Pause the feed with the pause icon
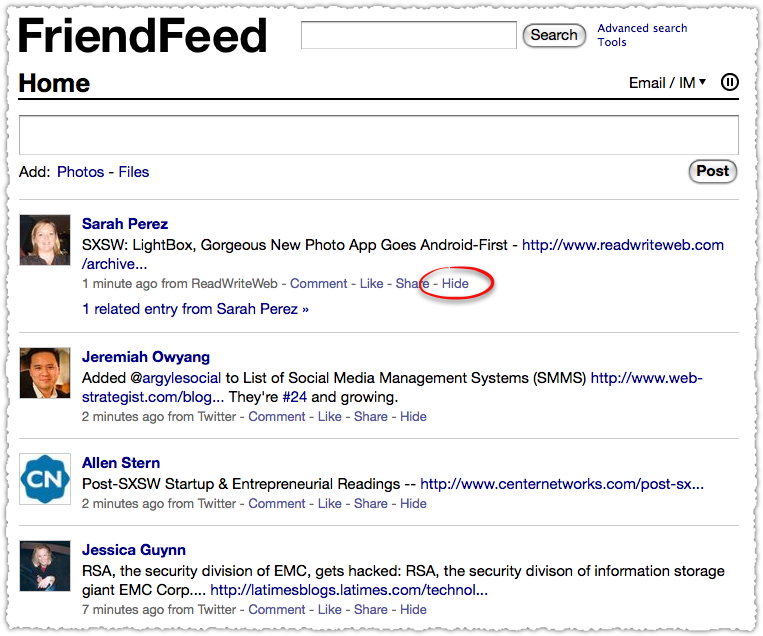 pos(729,82)
